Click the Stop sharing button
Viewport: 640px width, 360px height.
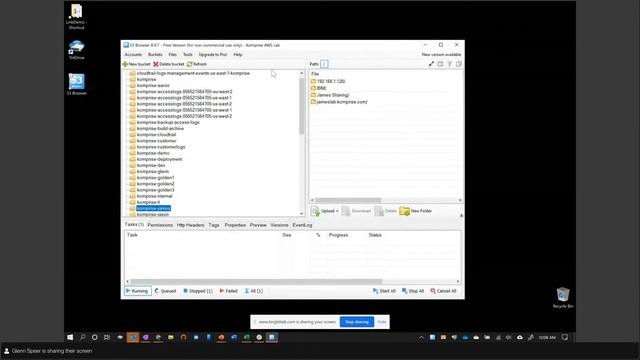(x=357, y=322)
